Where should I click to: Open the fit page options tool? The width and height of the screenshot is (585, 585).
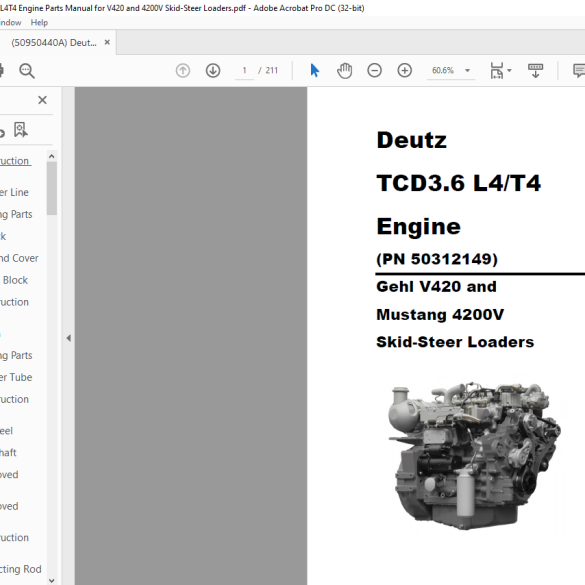pos(497,71)
